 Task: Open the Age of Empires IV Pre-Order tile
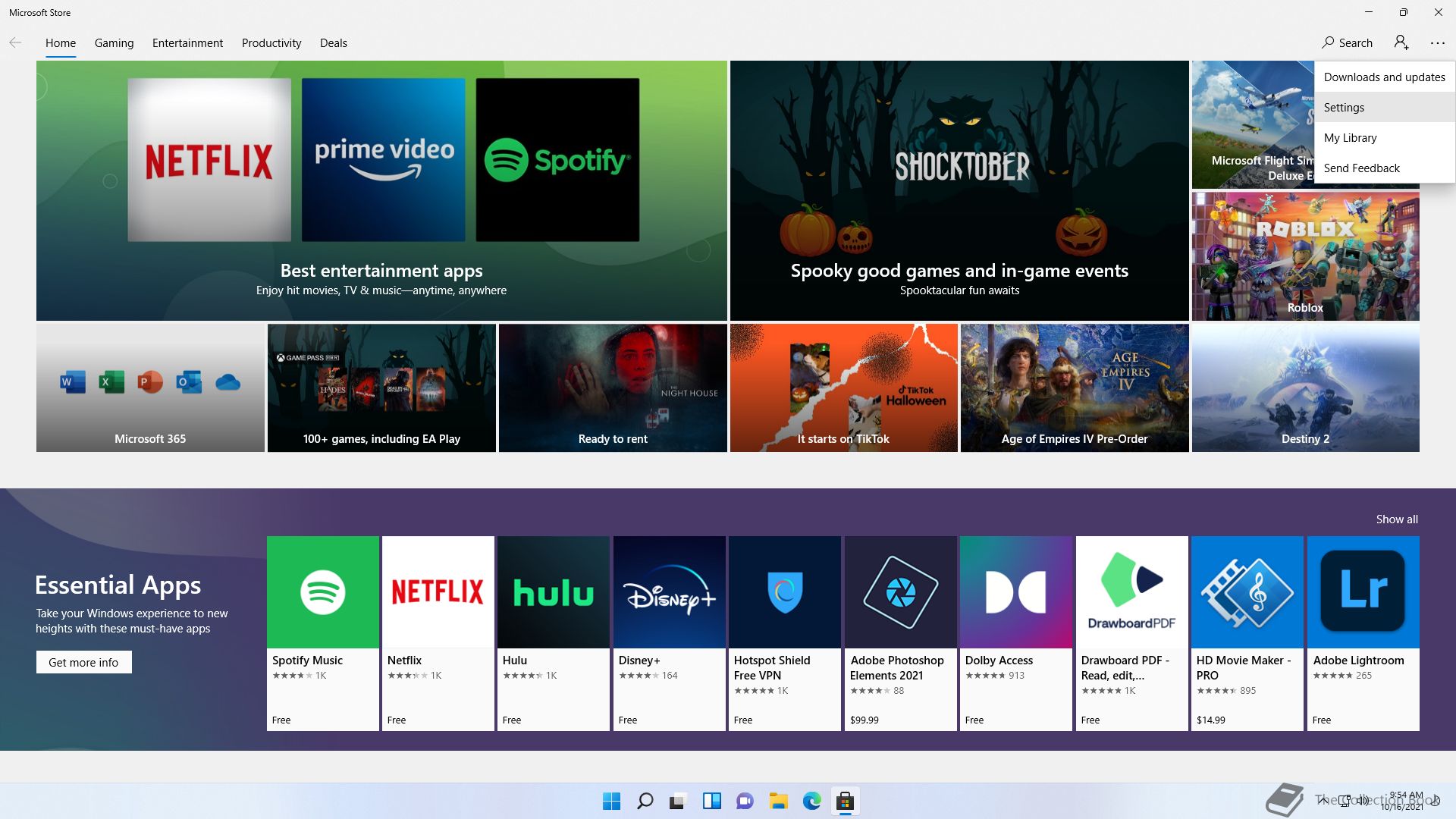(x=1074, y=388)
